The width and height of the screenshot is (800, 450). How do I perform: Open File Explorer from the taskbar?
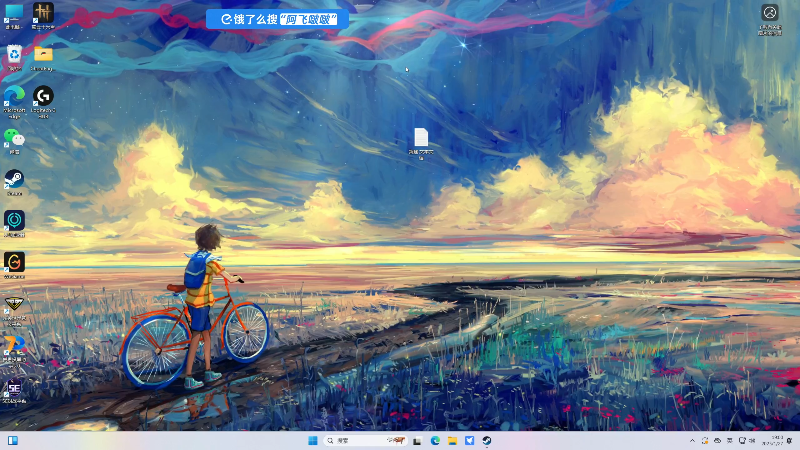tap(453, 440)
